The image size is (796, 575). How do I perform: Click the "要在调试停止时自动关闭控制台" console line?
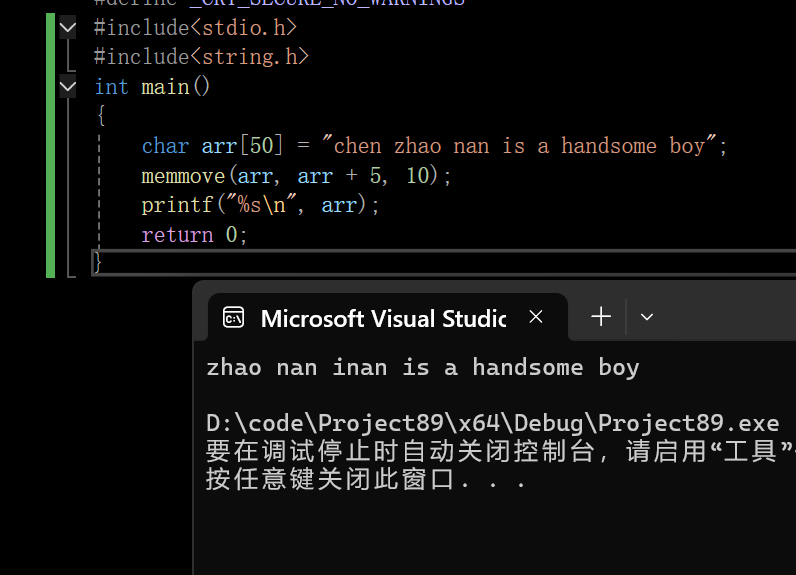coord(400,451)
